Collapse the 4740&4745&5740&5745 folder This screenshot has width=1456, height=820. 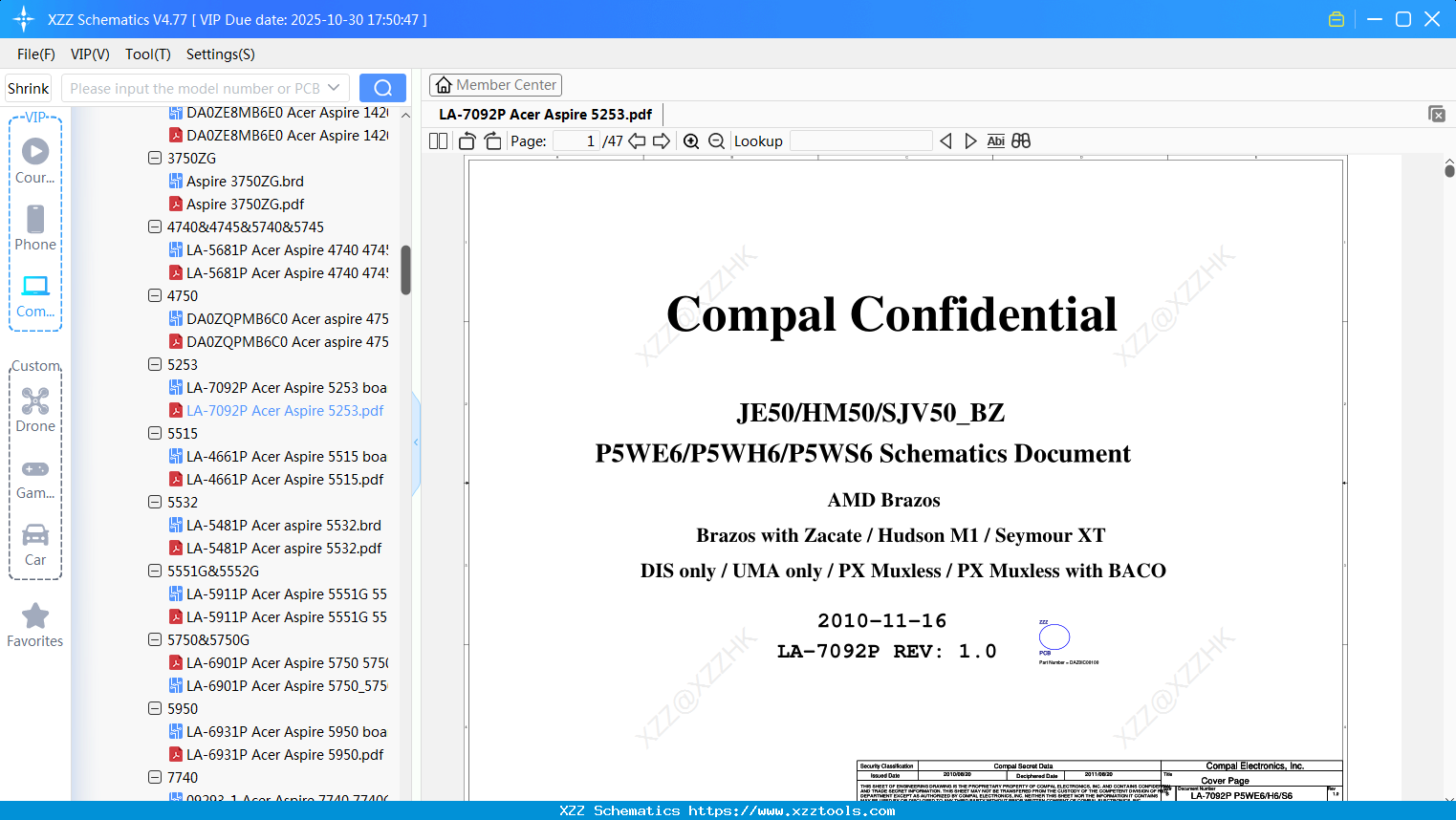[155, 227]
